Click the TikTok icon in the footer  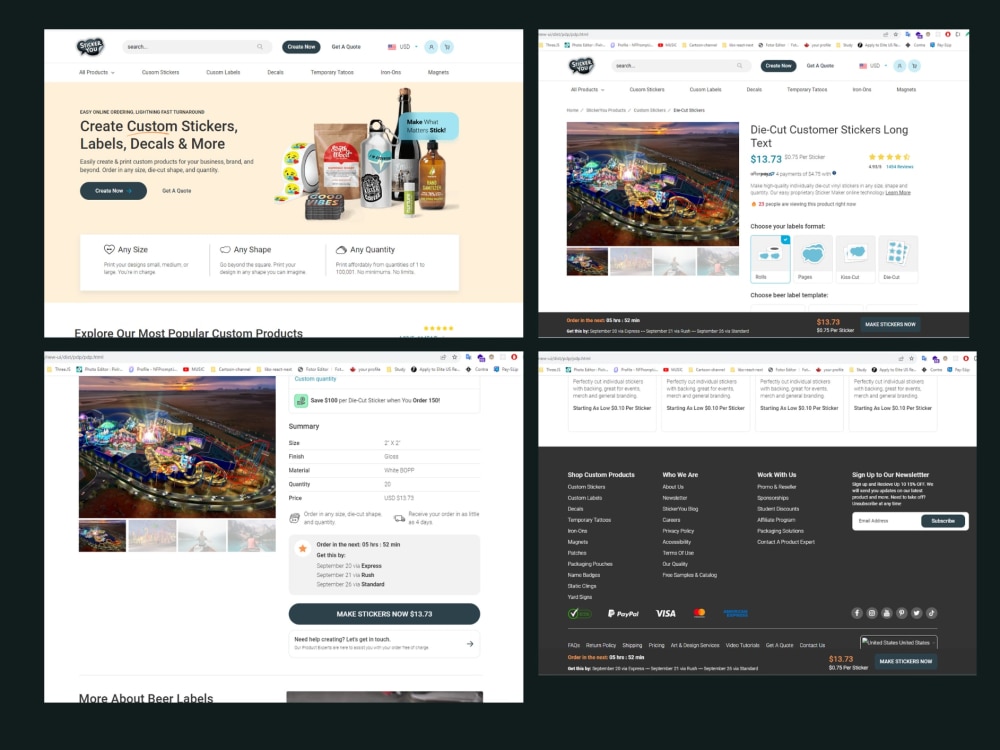click(x=931, y=613)
